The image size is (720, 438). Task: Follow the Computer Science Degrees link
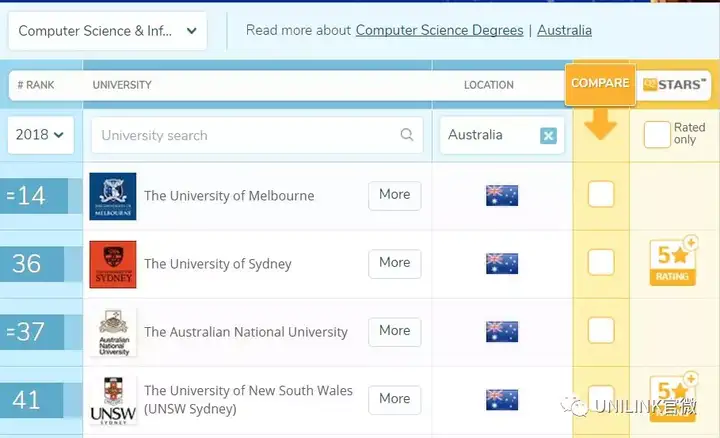439,30
